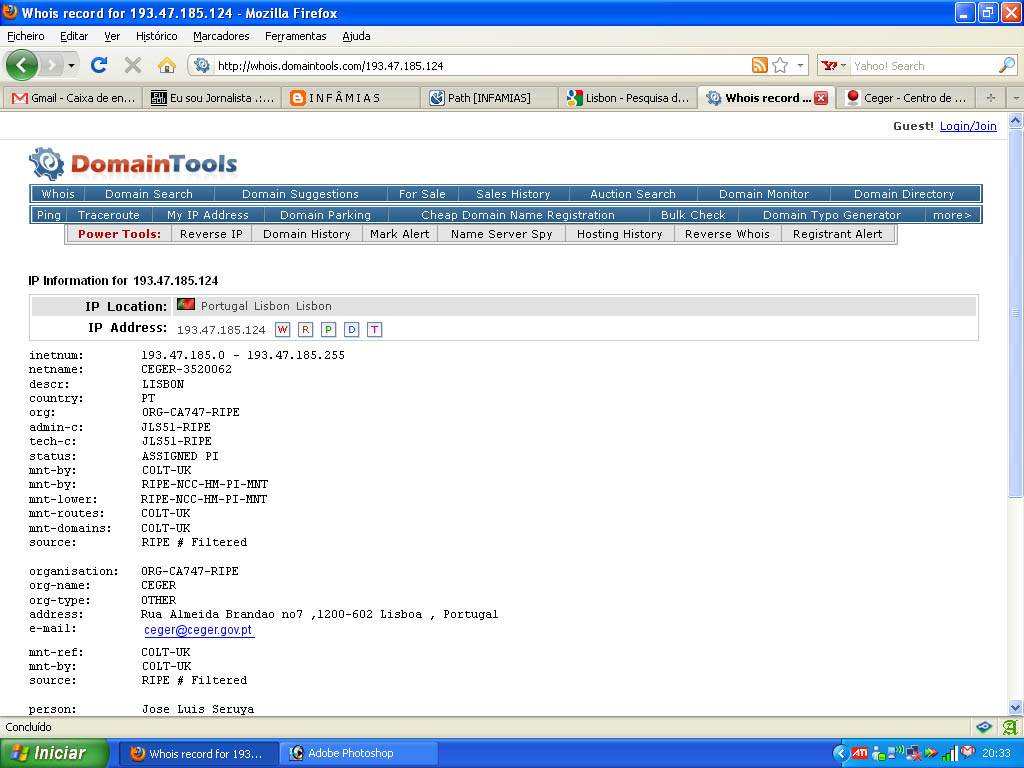Open Auction Search navigation item
The height and width of the screenshot is (768, 1024).
click(x=633, y=194)
